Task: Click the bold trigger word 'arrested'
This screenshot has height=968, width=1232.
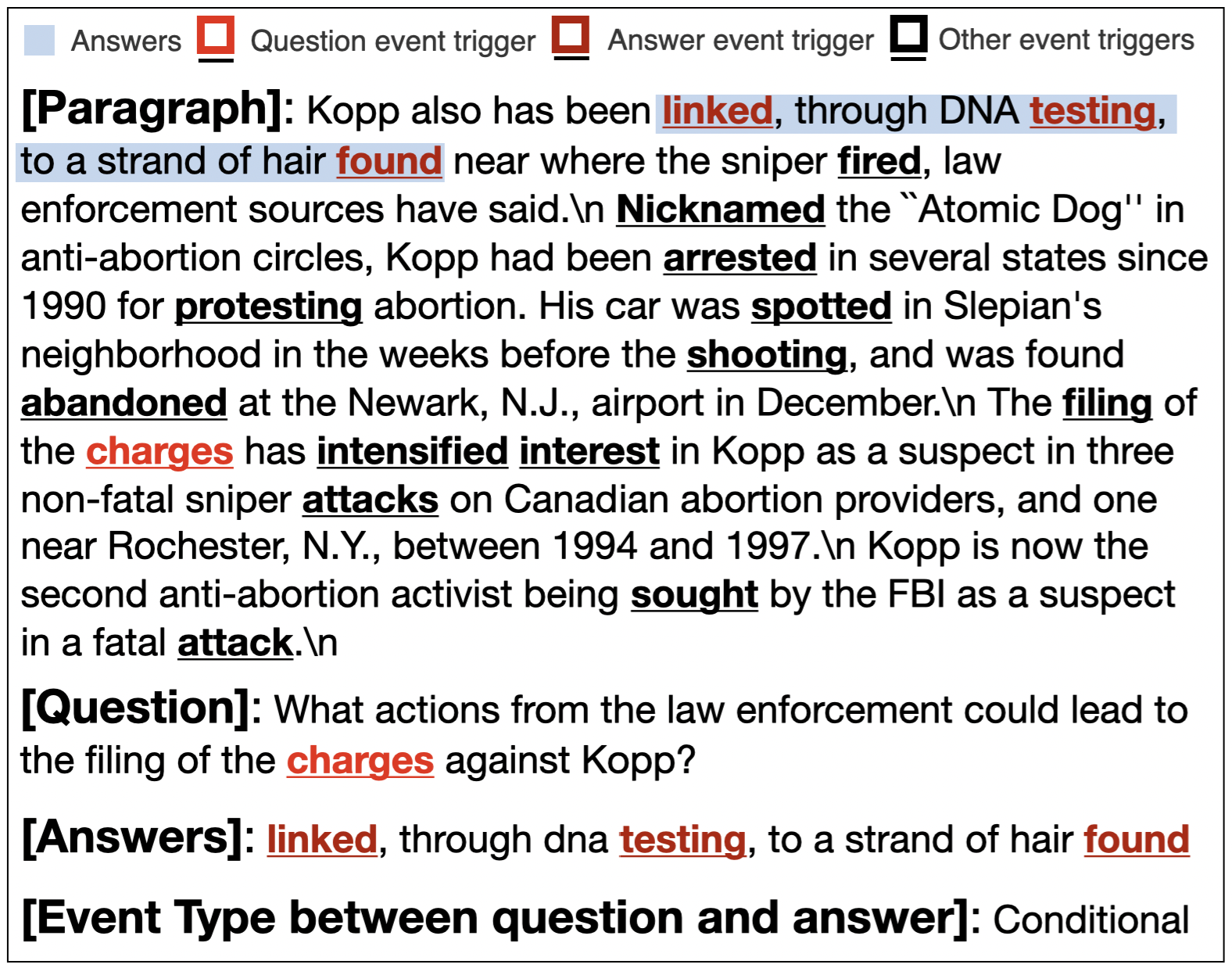Action: [x=740, y=258]
